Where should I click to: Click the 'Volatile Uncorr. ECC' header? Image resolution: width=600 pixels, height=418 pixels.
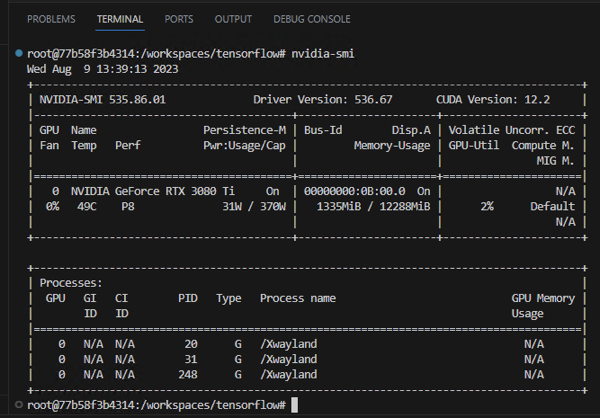(512, 130)
